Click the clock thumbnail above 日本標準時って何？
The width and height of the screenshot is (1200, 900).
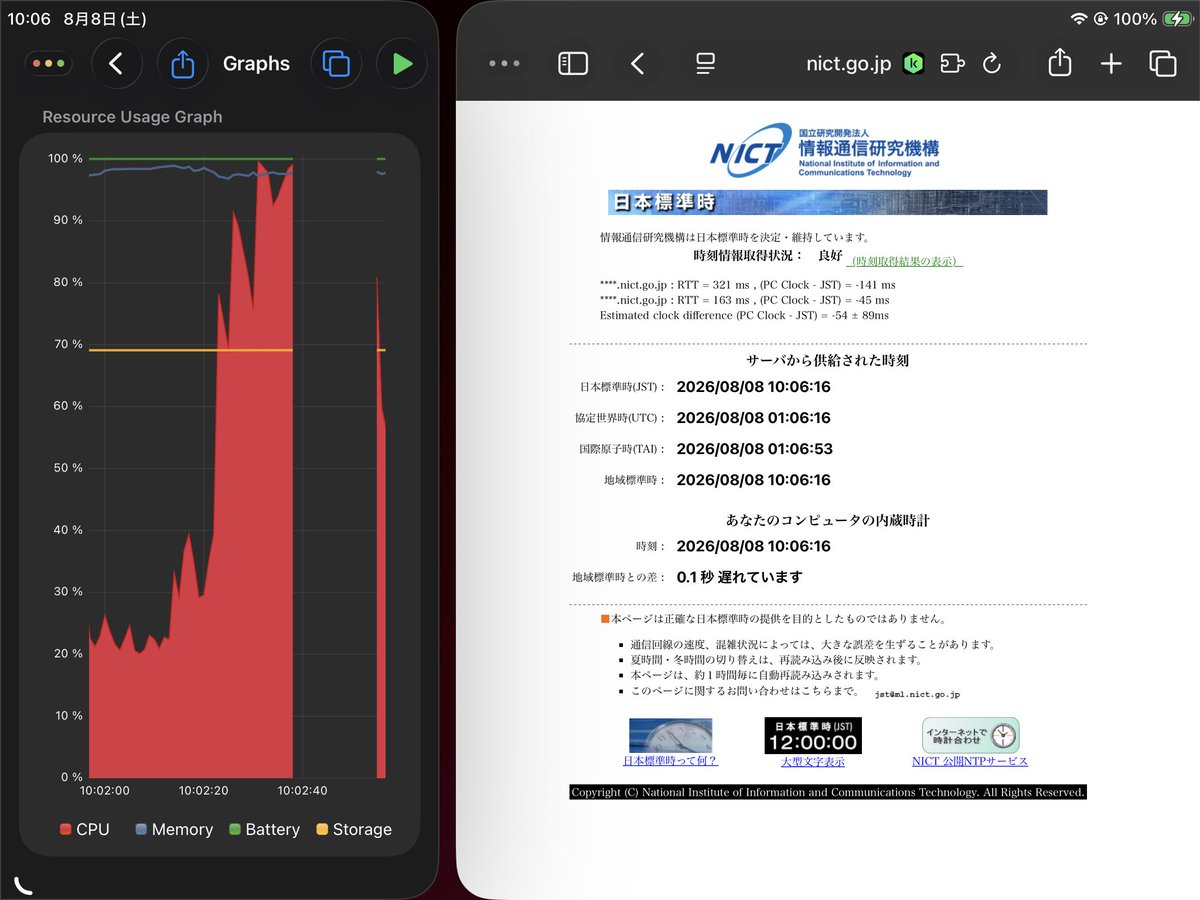tap(670, 735)
